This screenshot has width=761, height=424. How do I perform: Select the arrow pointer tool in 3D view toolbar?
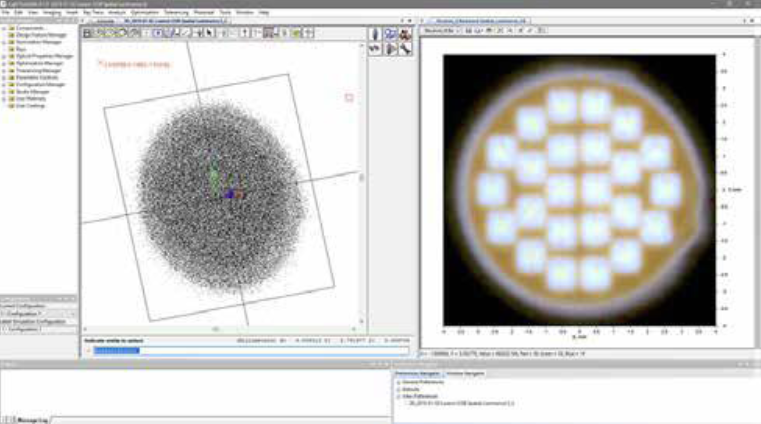click(210, 33)
